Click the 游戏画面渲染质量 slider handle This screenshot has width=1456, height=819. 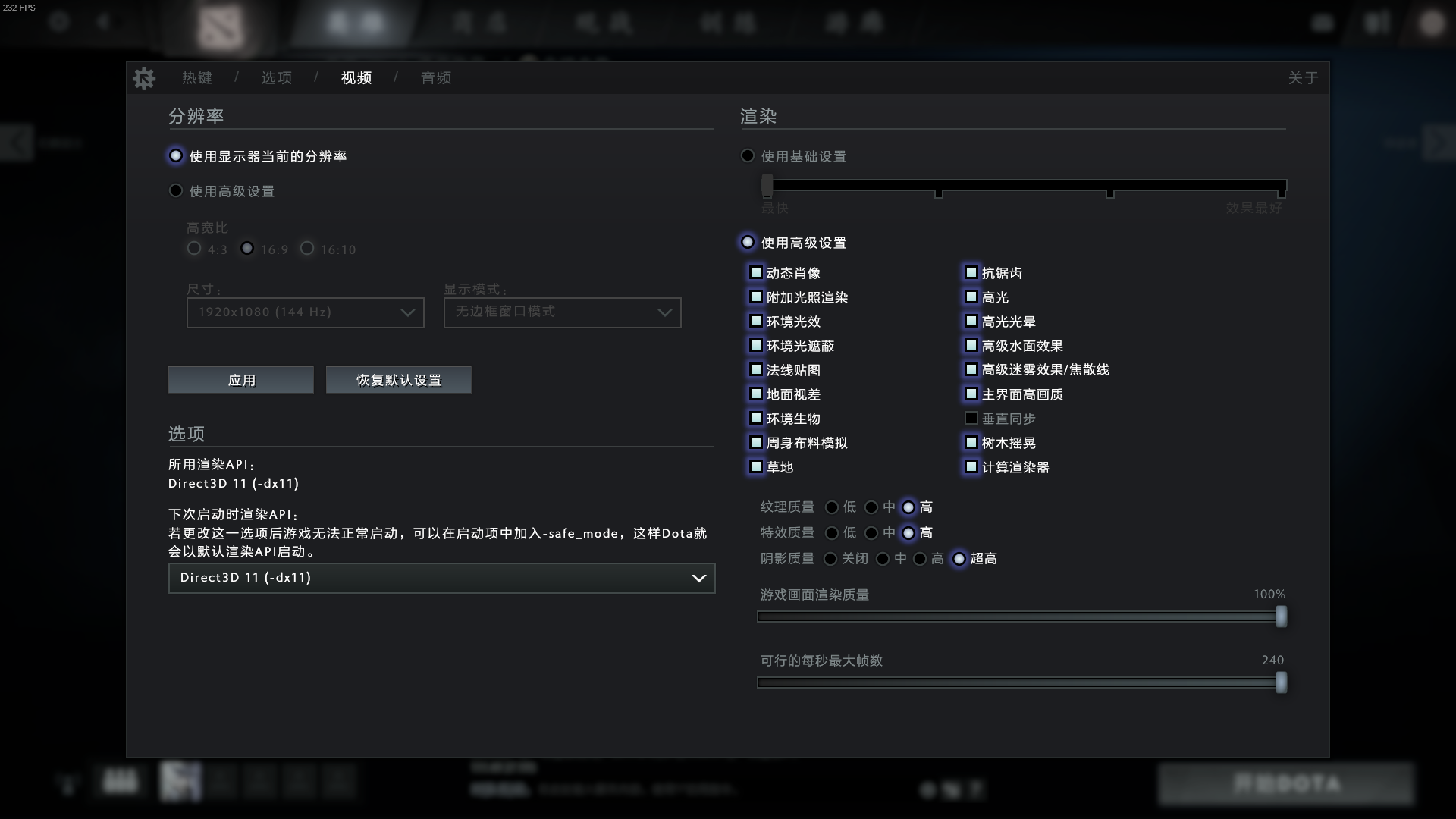(x=1281, y=617)
